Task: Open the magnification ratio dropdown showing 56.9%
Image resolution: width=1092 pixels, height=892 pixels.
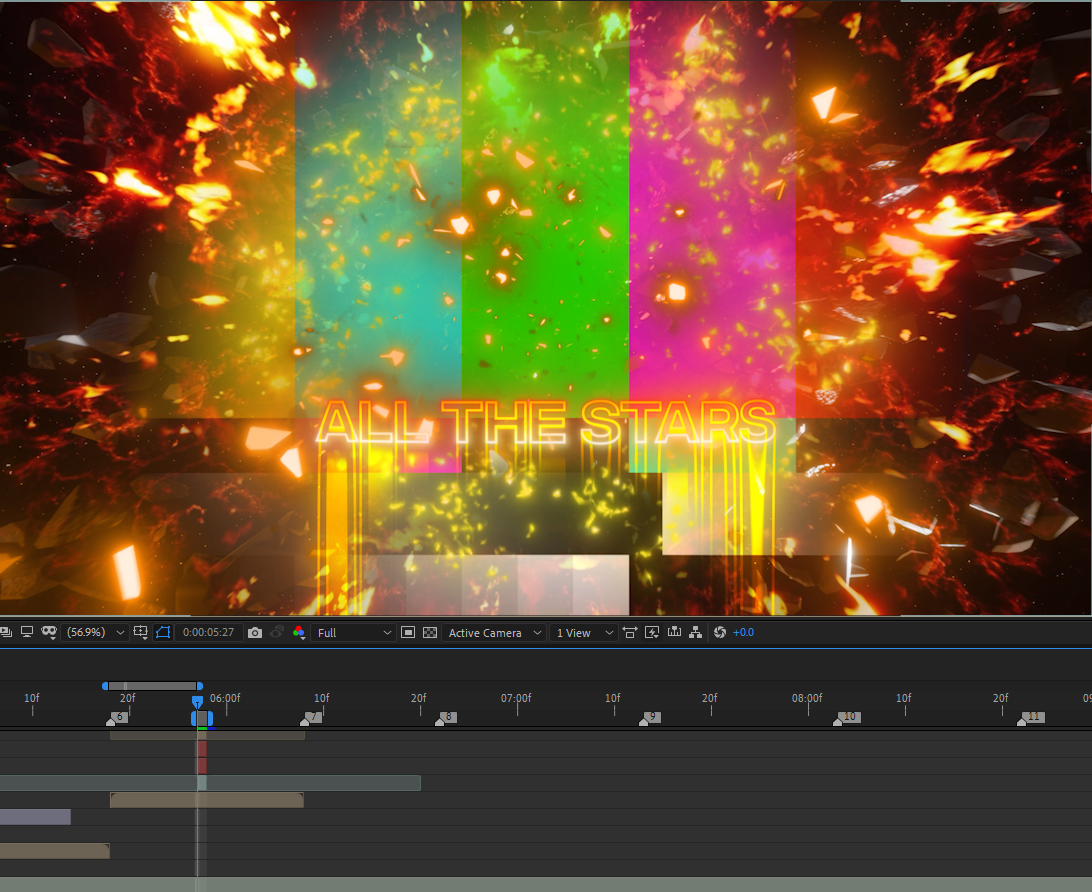Action: click(x=95, y=632)
